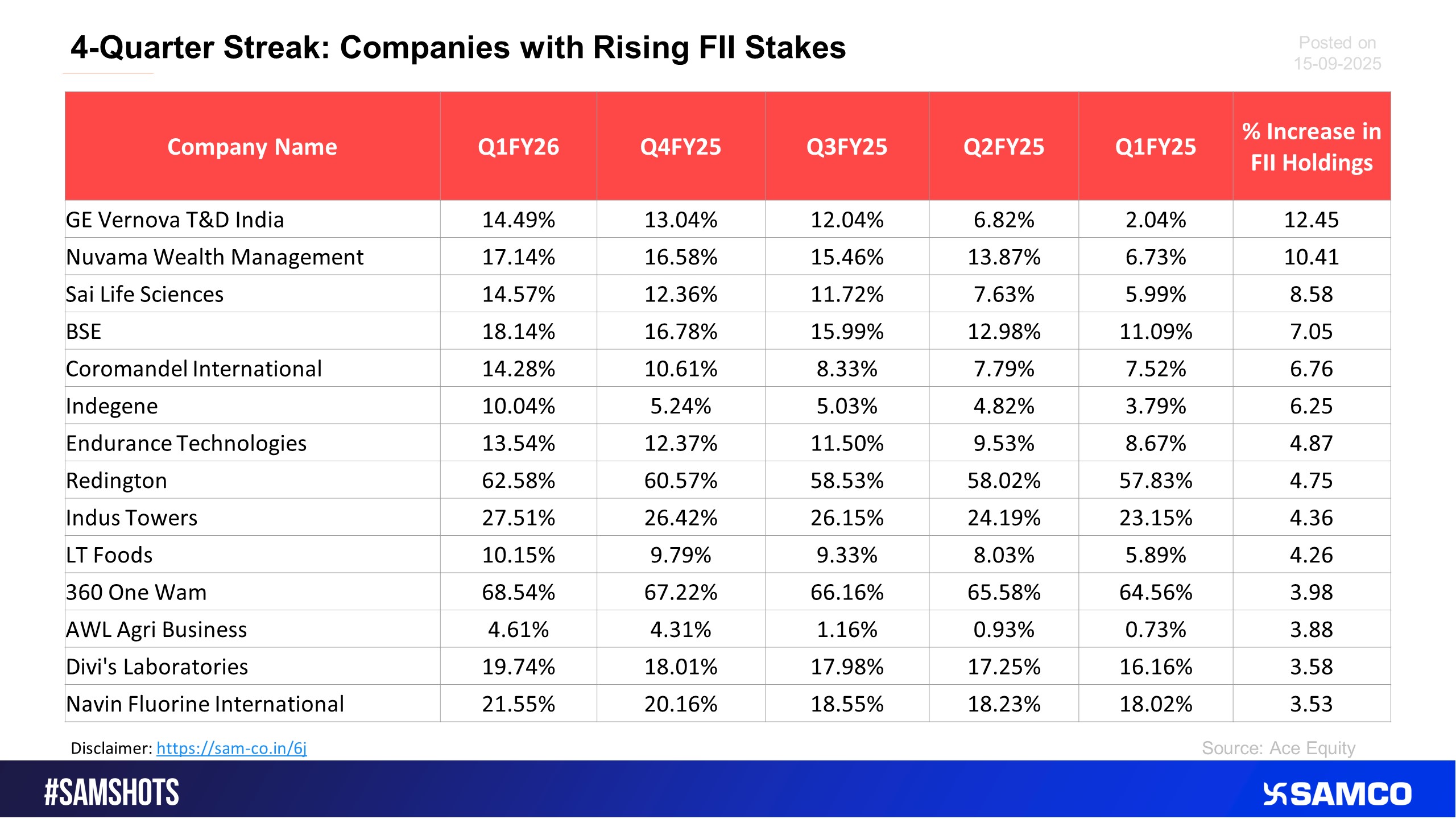
Task: Click the Posted on 15-09-2025 date text
Action: pos(1337,53)
